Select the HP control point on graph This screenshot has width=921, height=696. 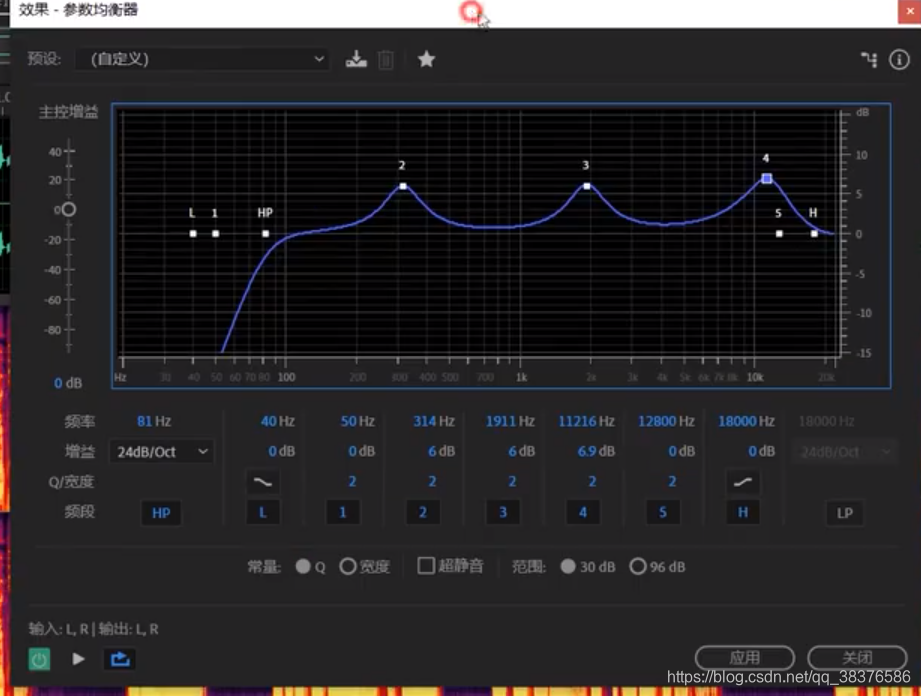click(x=265, y=234)
